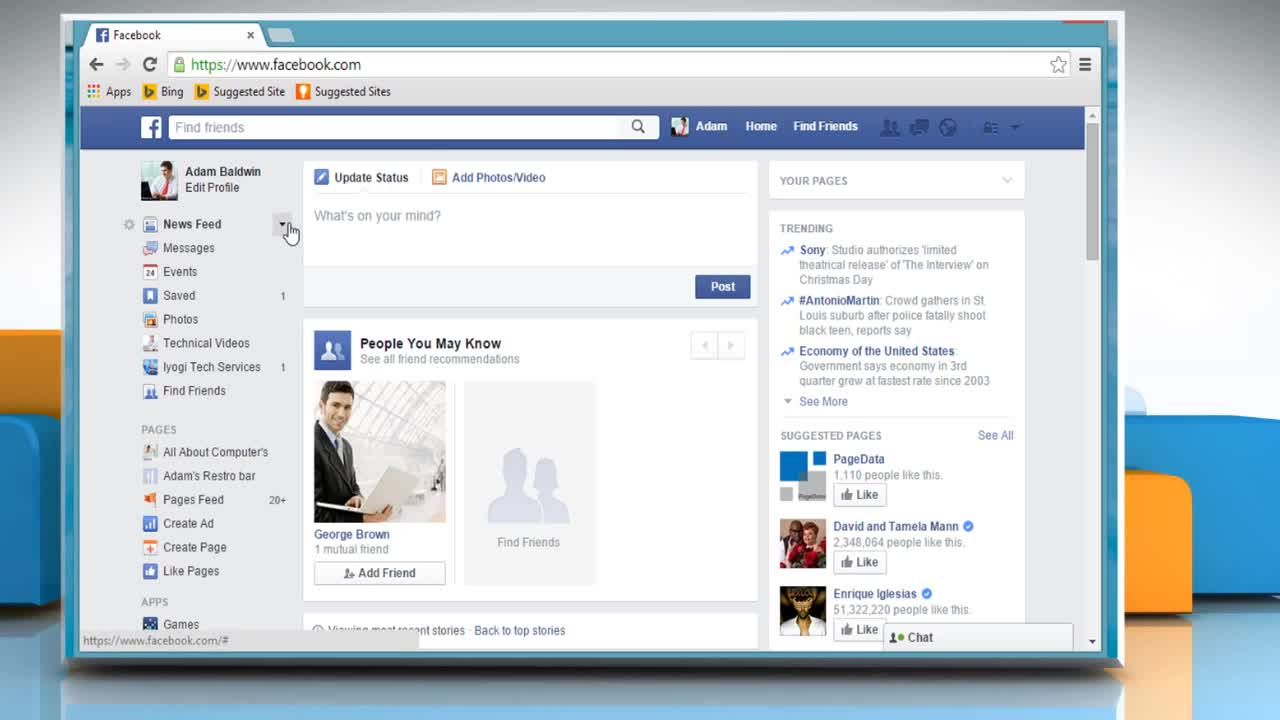The height and width of the screenshot is (720, 1280).
Task: Click Home in top bar
Action: tap(761, 127)
